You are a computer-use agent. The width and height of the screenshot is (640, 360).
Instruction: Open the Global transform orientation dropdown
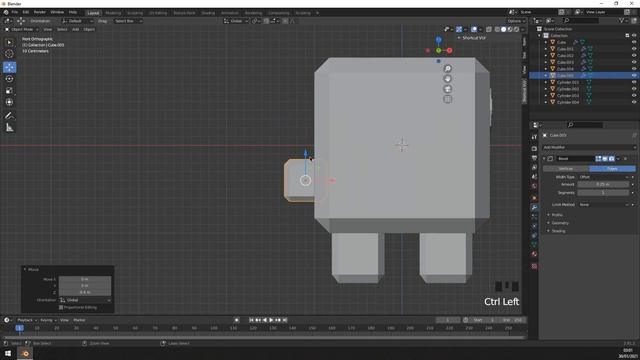coord(236,21)
